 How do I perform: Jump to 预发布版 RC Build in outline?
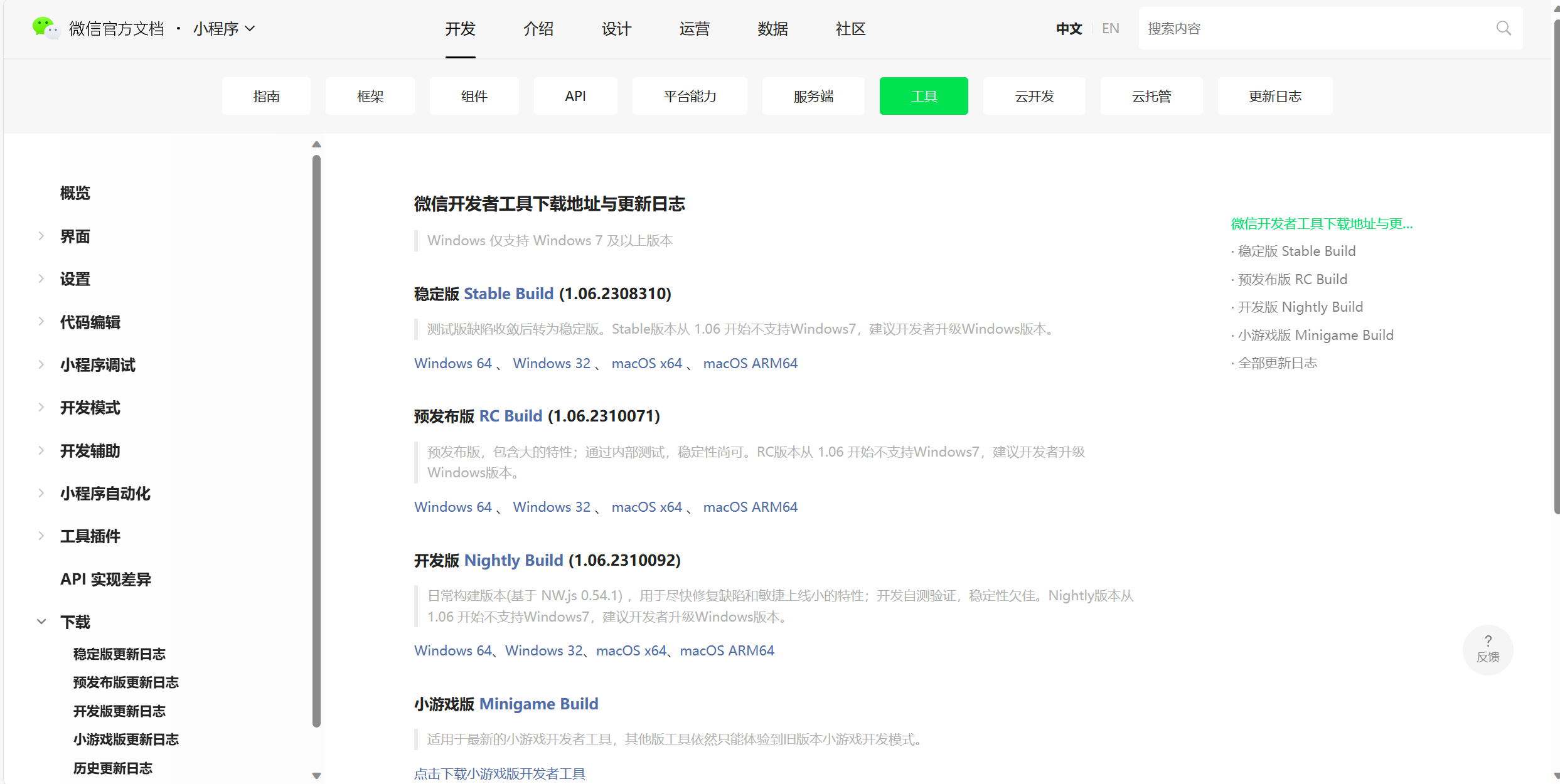tap(1292, 279)
